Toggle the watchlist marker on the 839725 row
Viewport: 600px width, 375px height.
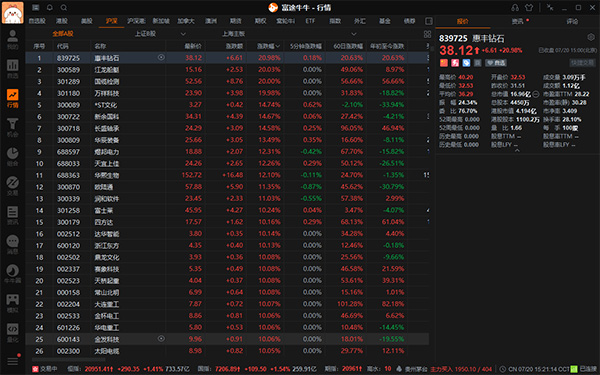coord(161,57)
